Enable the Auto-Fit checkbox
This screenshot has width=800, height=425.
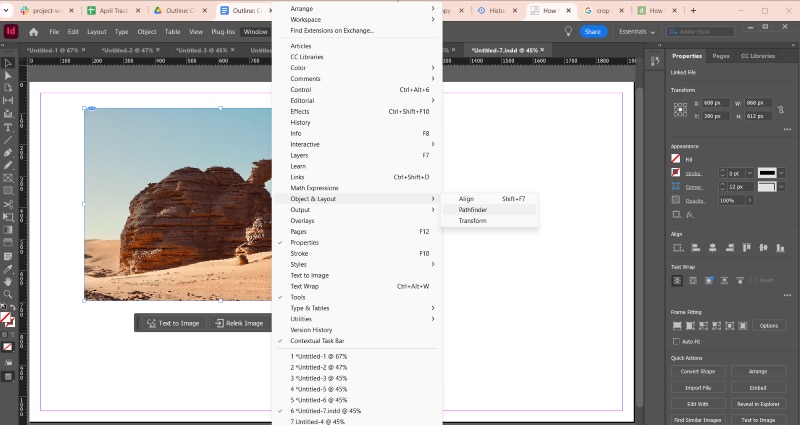(x=677, y=341)
